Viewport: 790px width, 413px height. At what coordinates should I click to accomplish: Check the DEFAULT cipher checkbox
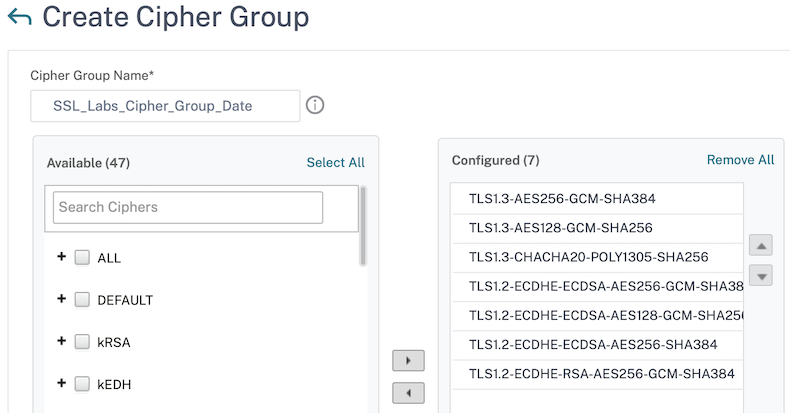82,300
